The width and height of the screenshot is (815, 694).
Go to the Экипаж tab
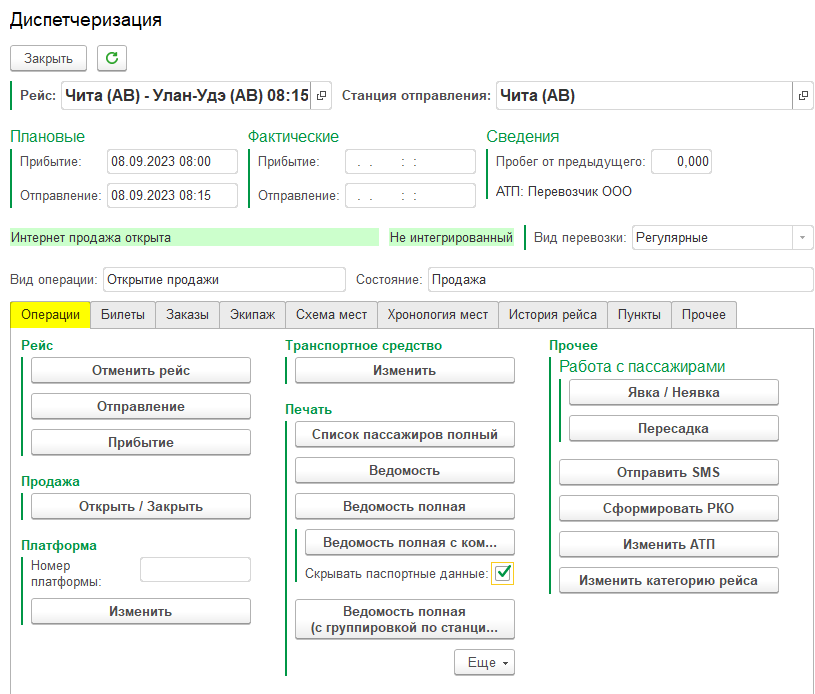[252, 314]
